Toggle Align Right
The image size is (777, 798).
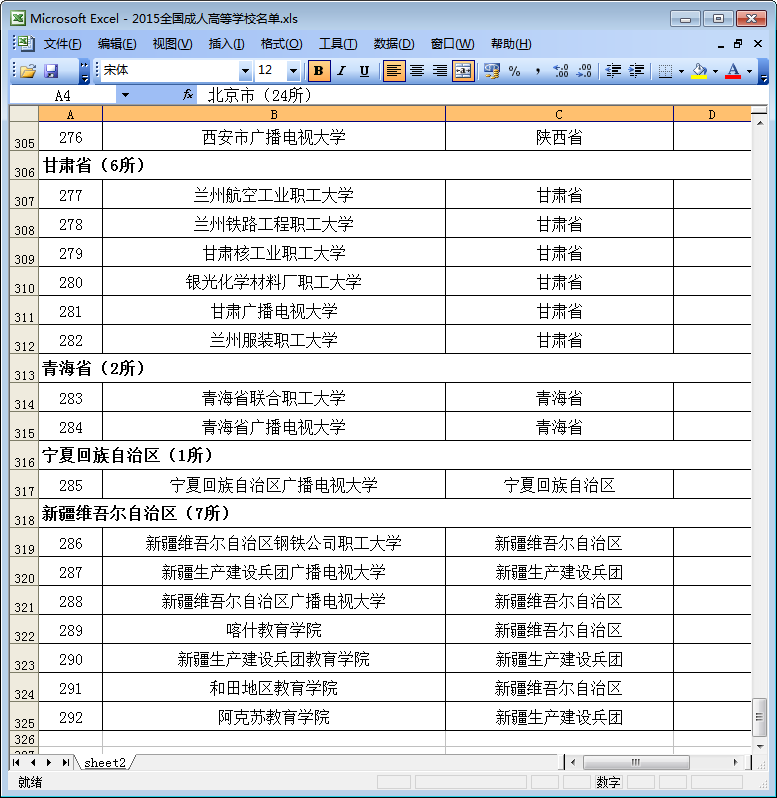point(440,71)
